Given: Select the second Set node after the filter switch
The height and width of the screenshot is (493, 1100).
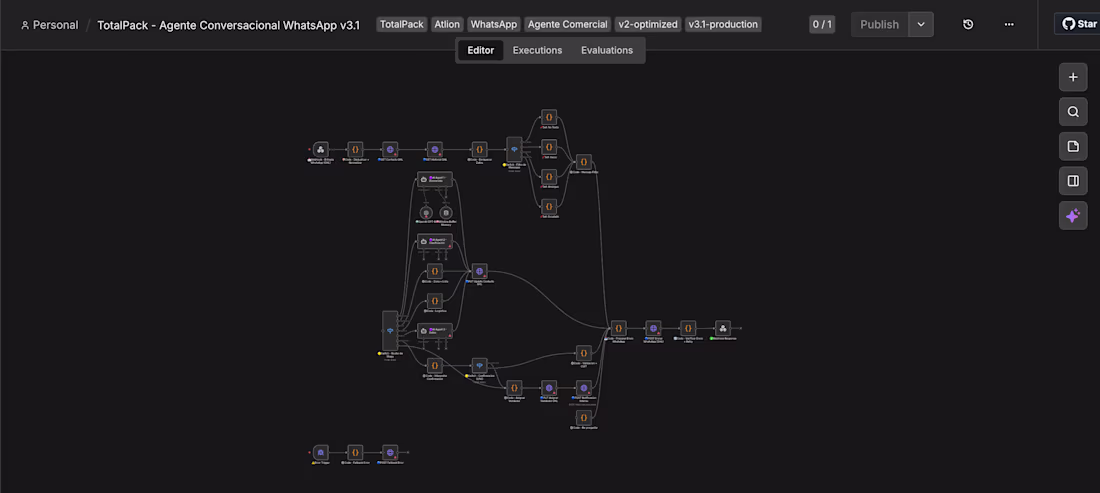Looking at the screenshot, I should tap(549, 147).
